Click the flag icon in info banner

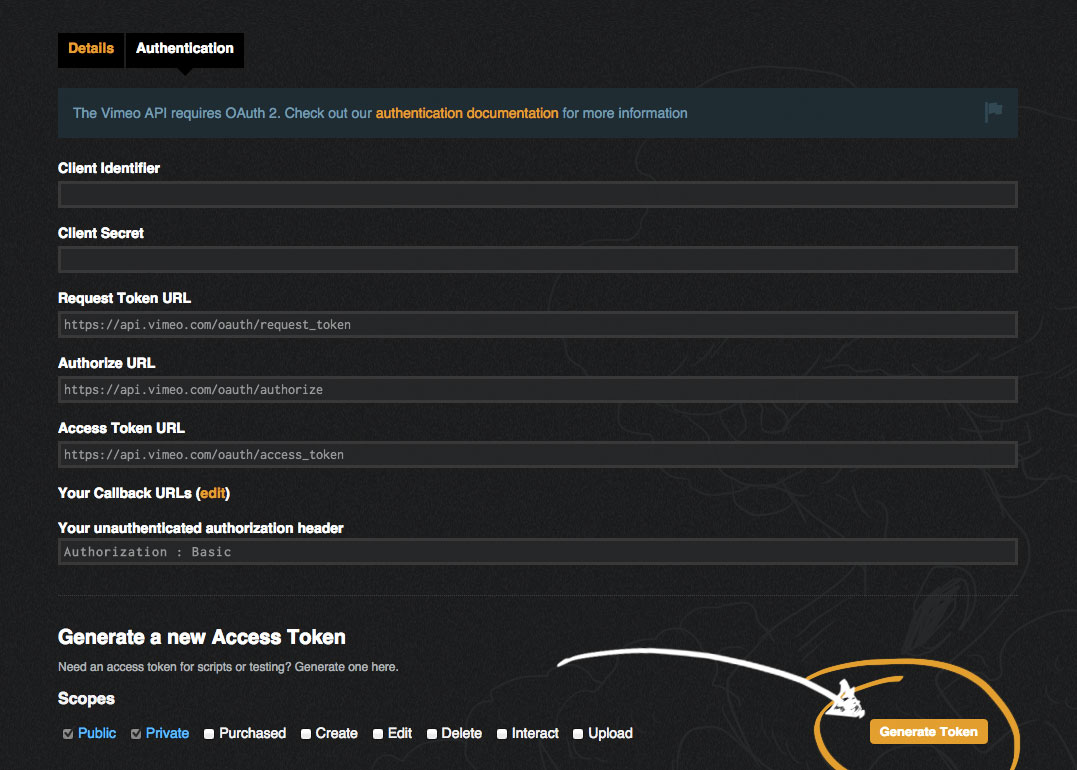coord(993,112)
